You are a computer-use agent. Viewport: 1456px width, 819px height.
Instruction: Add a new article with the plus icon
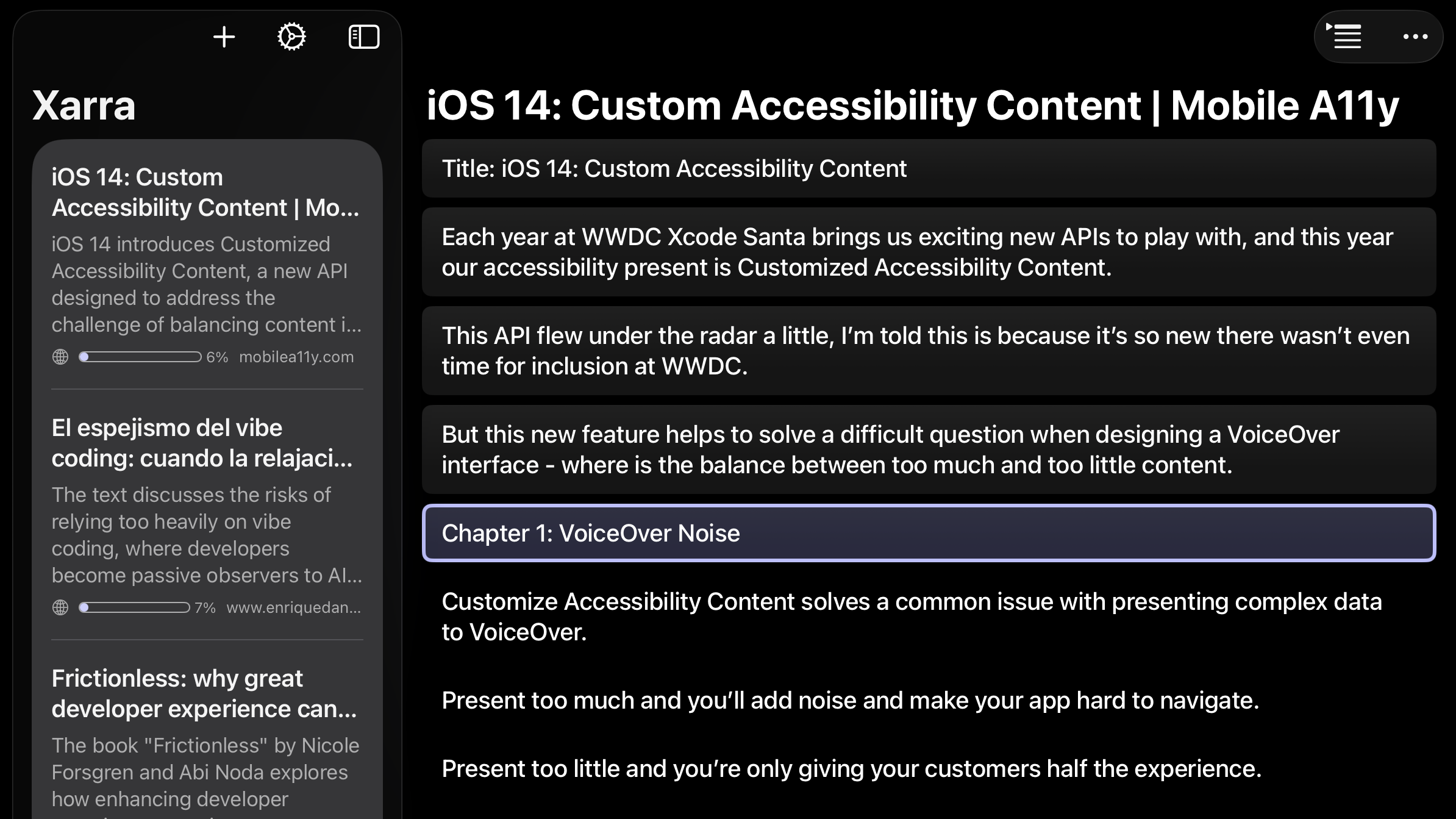[223, 37]
